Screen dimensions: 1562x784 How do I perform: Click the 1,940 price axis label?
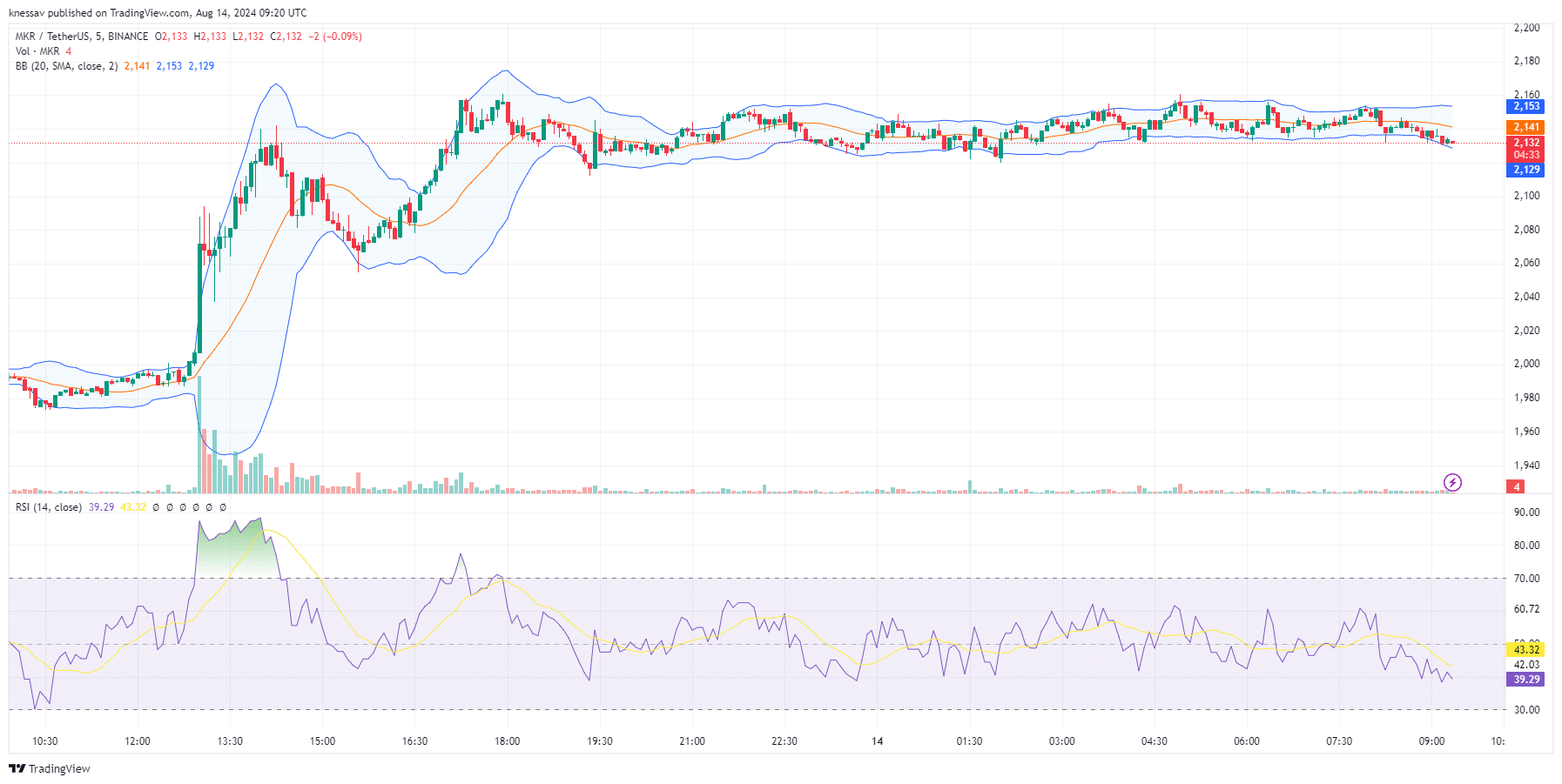point(1526,466)
